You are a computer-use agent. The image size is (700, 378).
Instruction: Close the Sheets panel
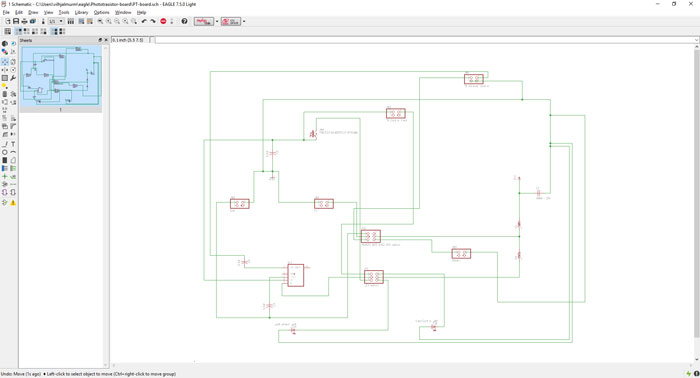pos(106,40)
